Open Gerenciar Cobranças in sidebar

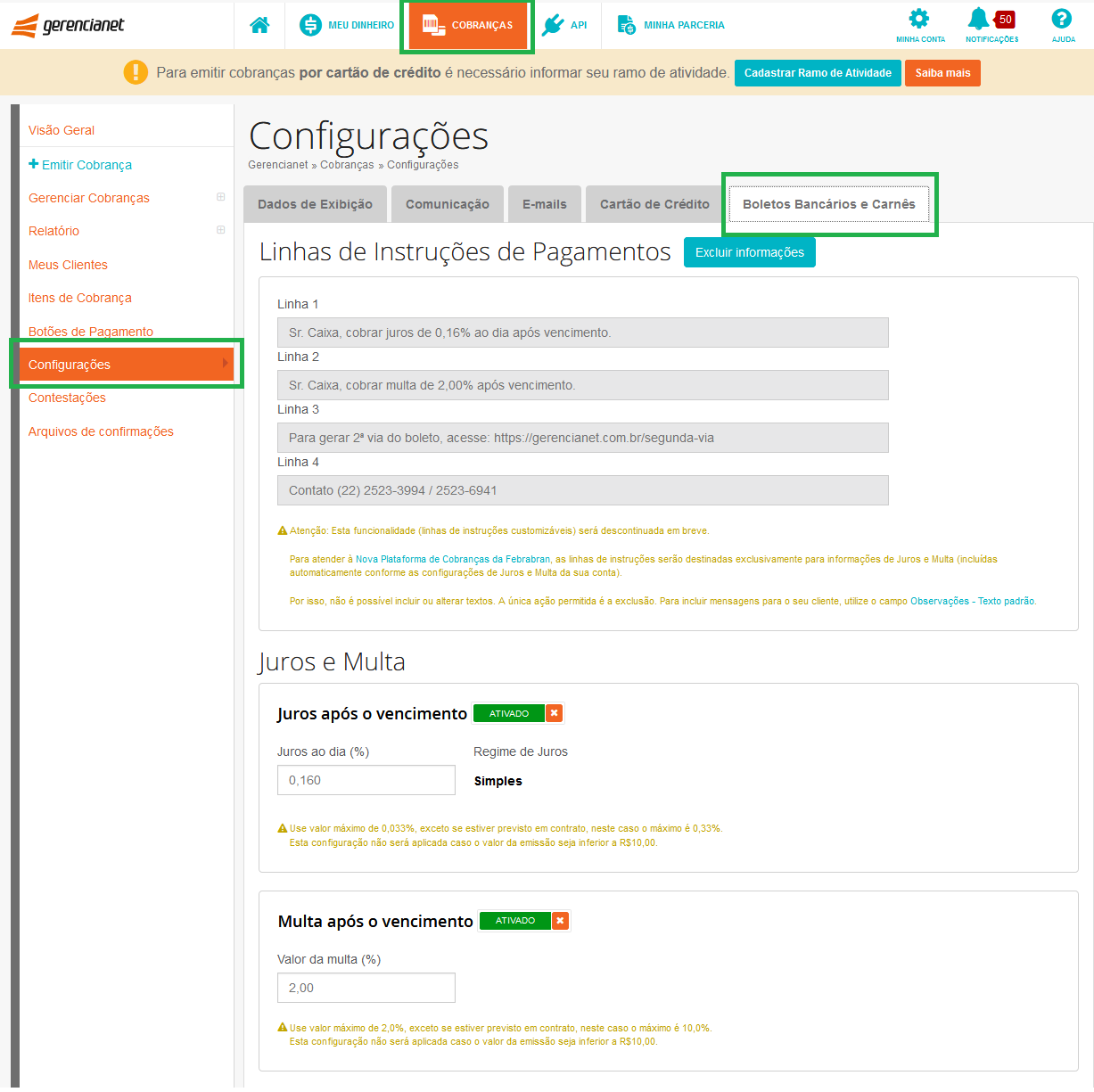(89, 198)
